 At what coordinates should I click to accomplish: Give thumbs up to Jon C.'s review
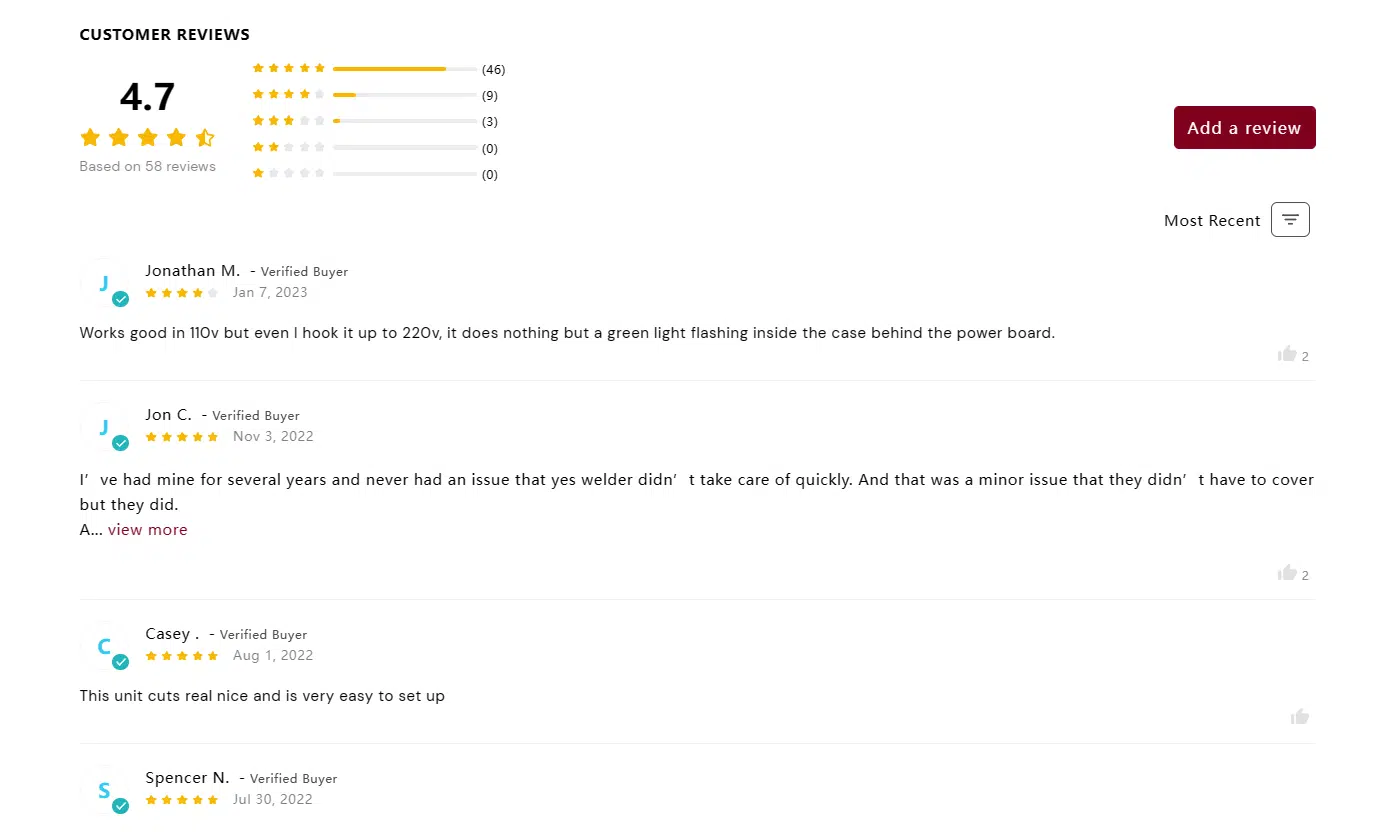coord(1287,573)
